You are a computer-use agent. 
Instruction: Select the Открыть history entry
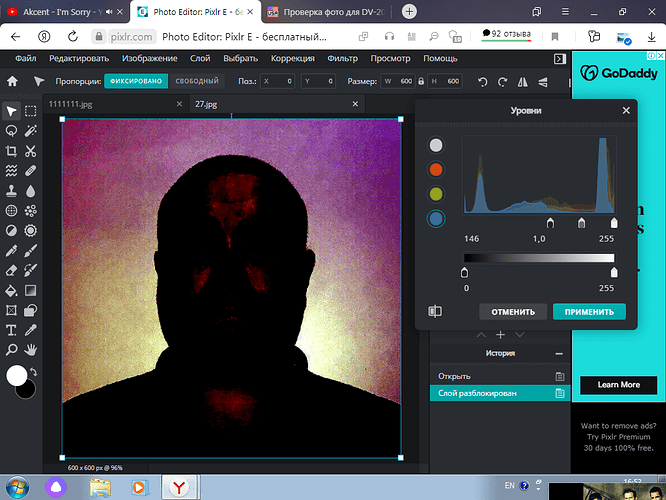tap(500, 376)
